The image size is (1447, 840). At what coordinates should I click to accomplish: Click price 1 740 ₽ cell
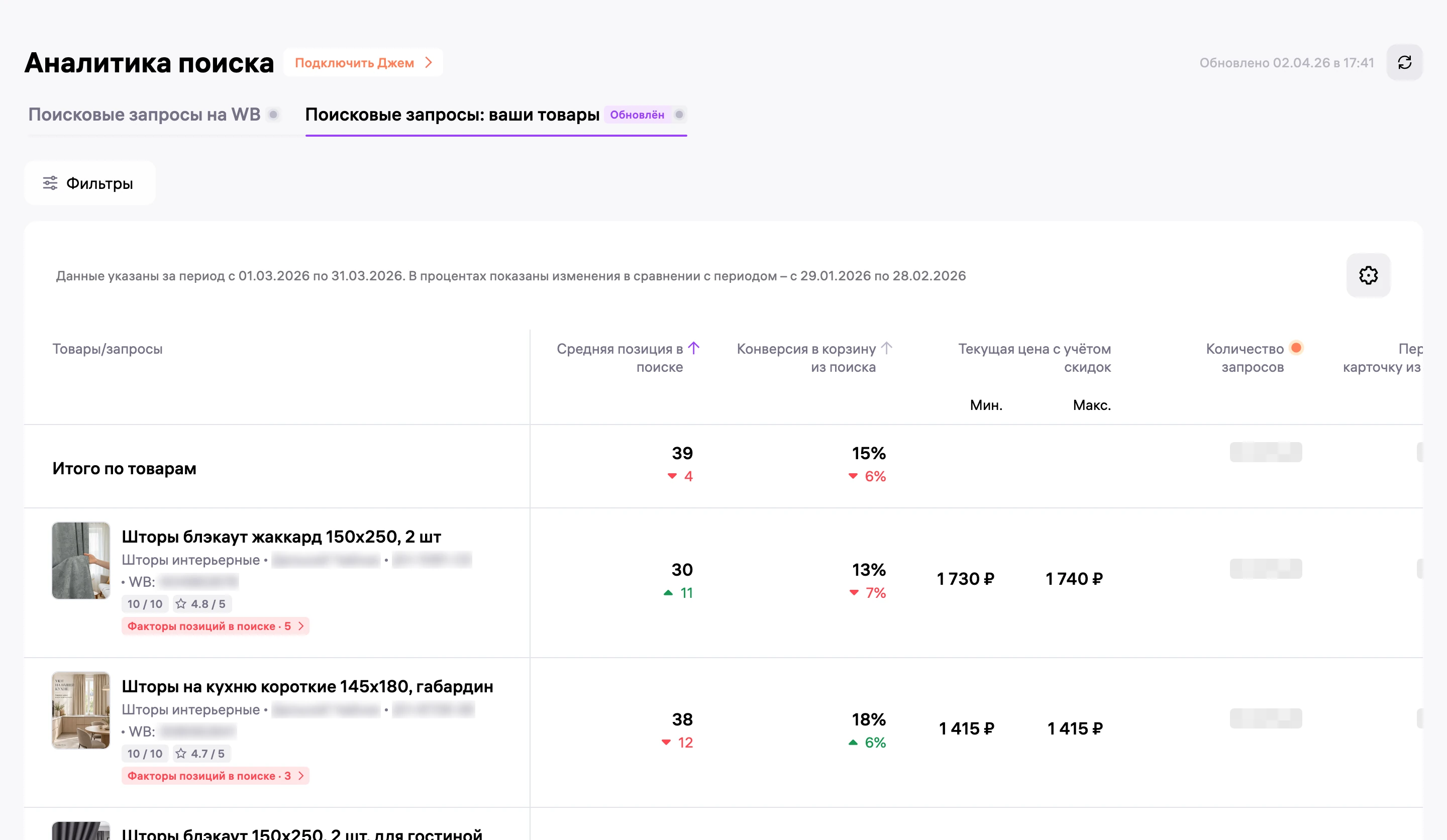[1074, 579]
